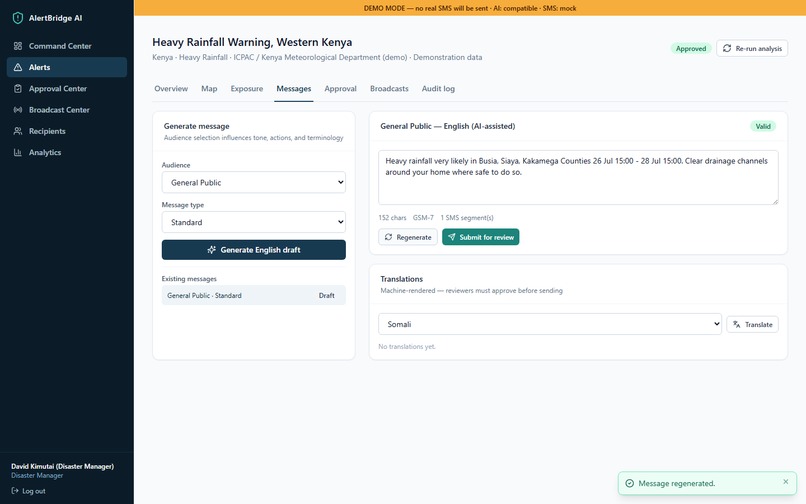This screenshot has height=504, width=806.
Task: Click the Log out arrow icon
Action: tap(15, 491)
